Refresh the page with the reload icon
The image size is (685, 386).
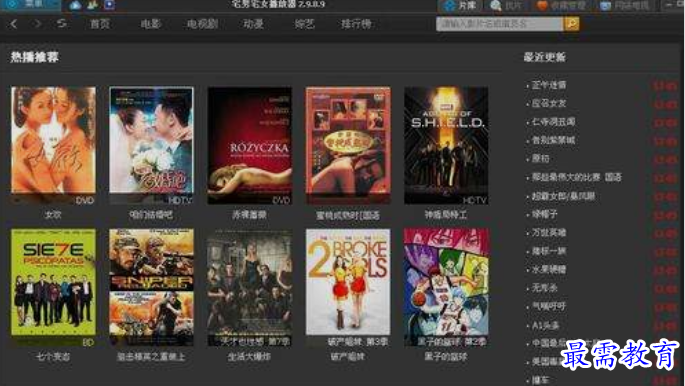62,24
